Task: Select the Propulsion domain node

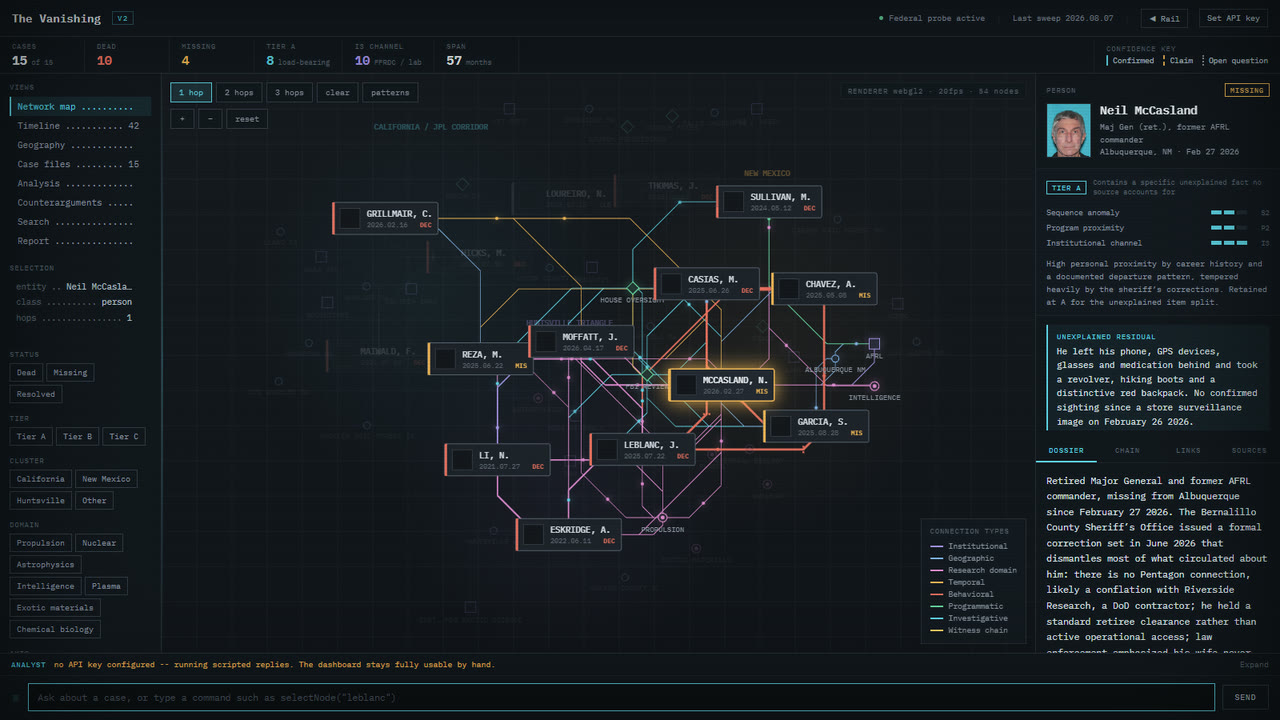Action: (x=661, y=517)
